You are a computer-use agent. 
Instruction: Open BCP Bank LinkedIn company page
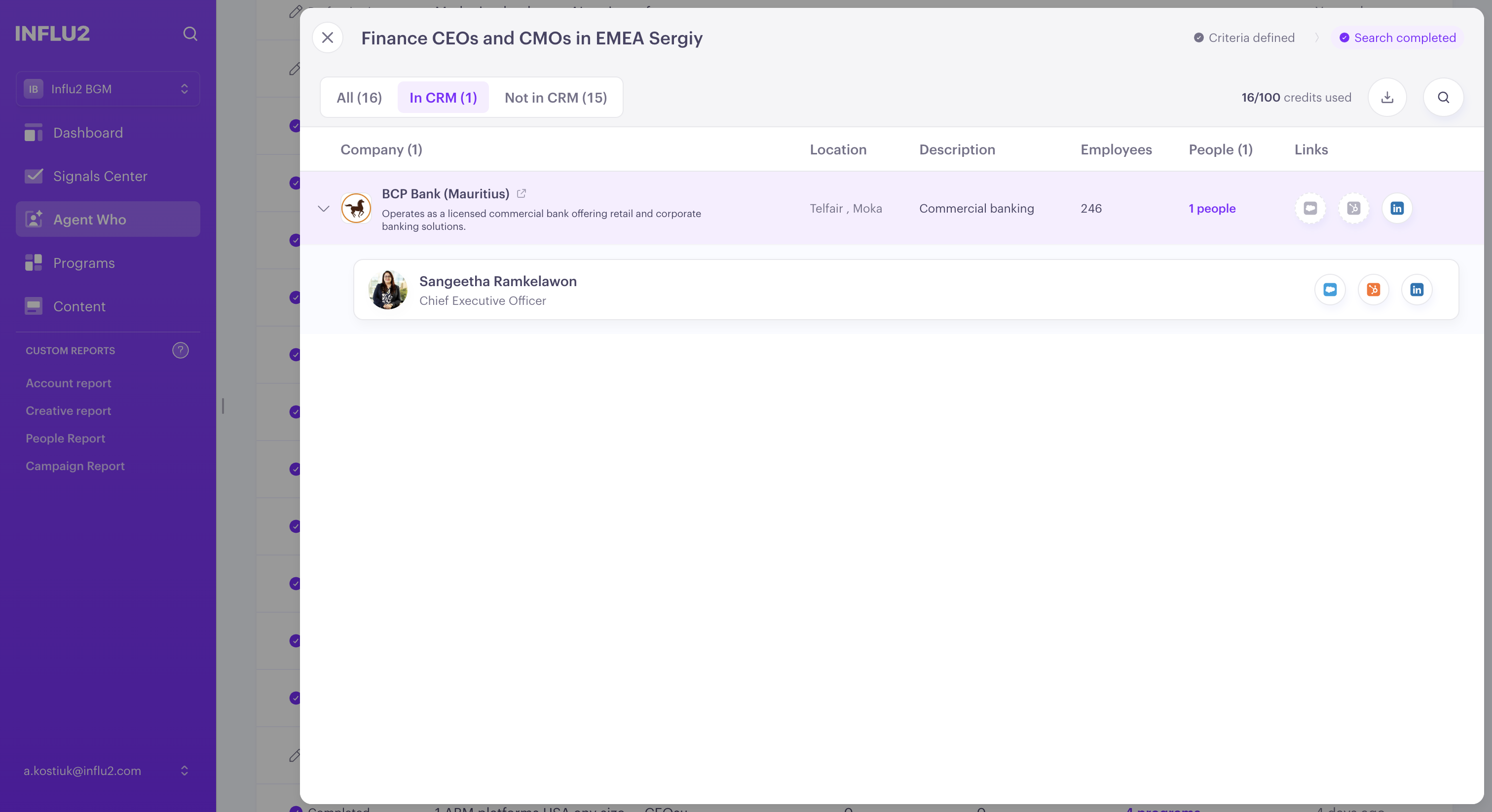[1397, 208]
